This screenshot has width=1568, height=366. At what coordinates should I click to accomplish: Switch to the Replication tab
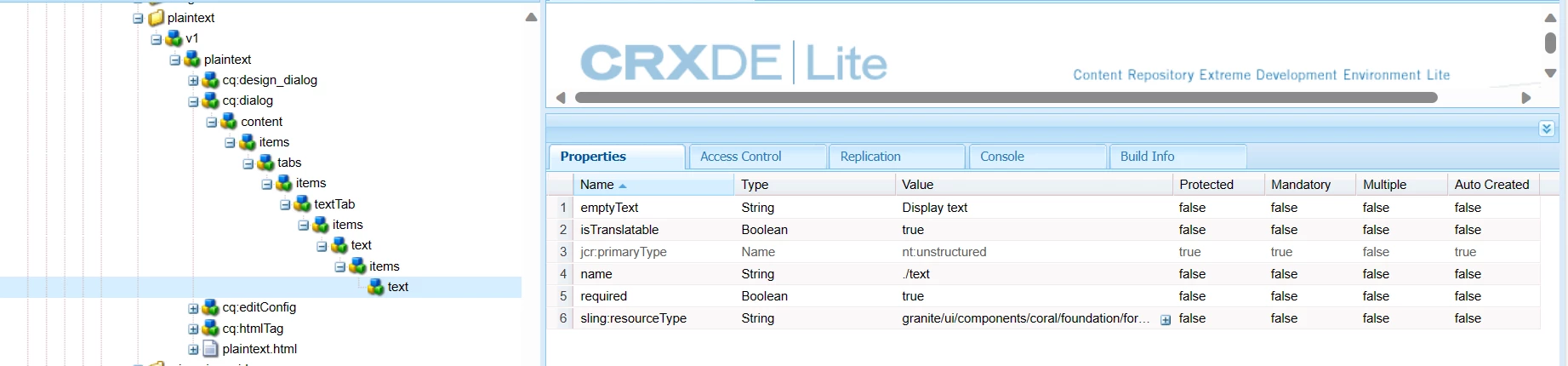(x=898, y=157)
